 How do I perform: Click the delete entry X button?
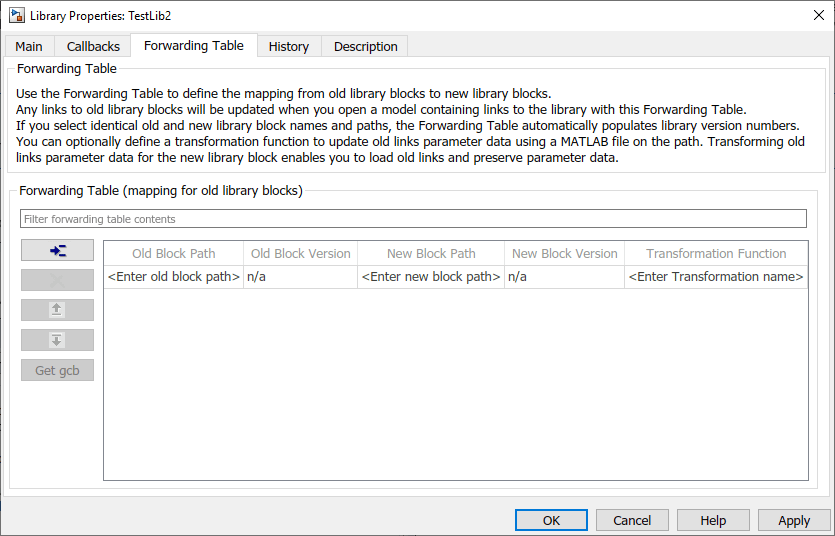57,280
